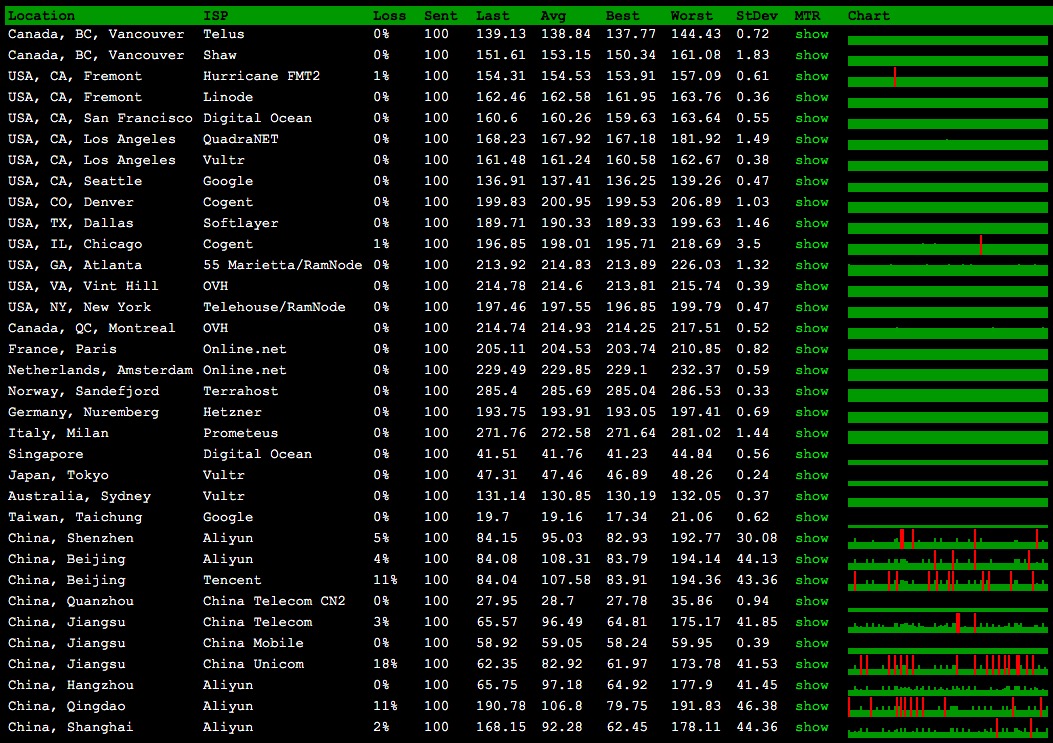
Task: Click show MTR link for Vancouver Telus
Action: pos(811,34)
